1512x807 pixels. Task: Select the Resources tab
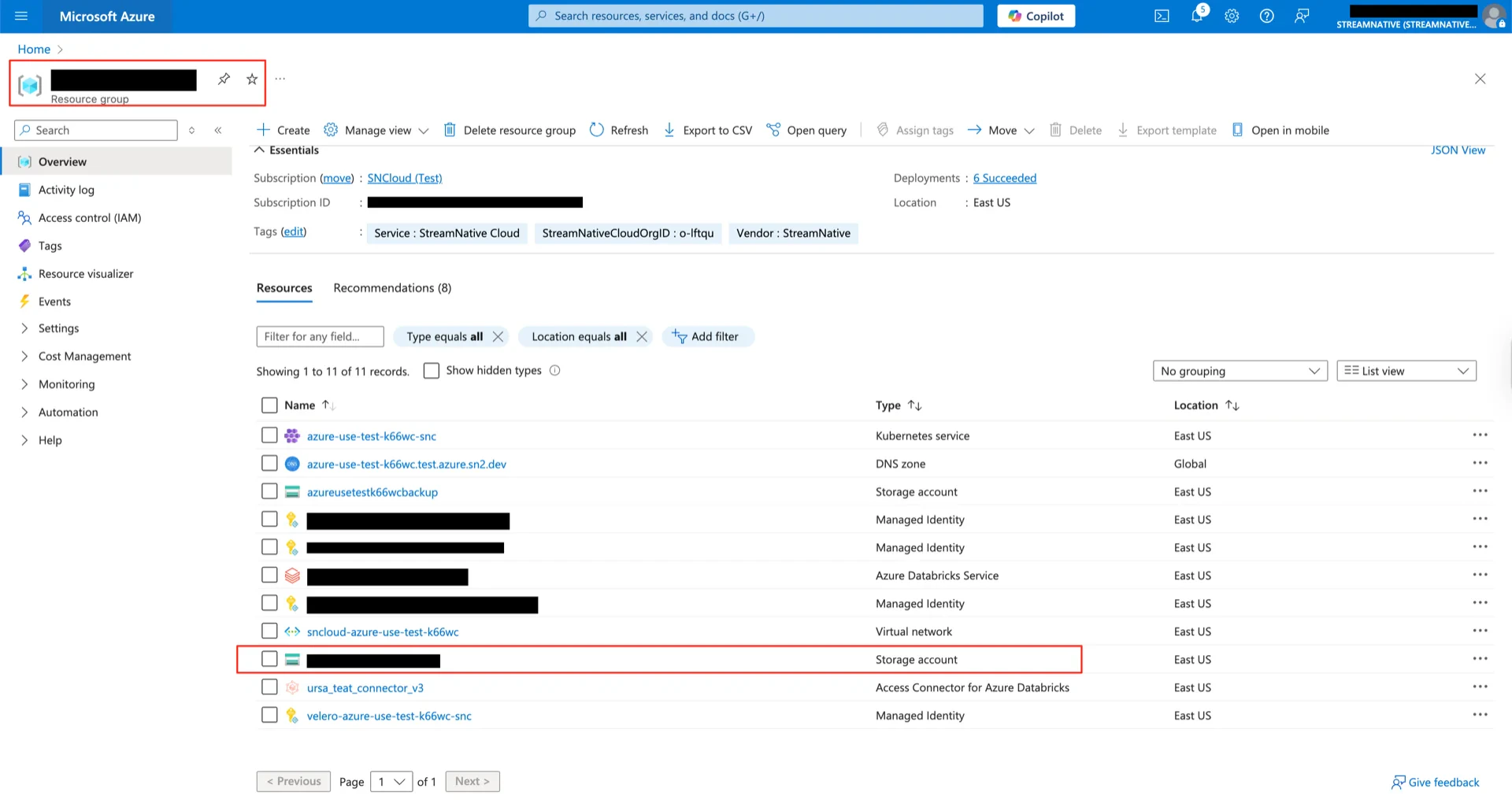[284, 288]
